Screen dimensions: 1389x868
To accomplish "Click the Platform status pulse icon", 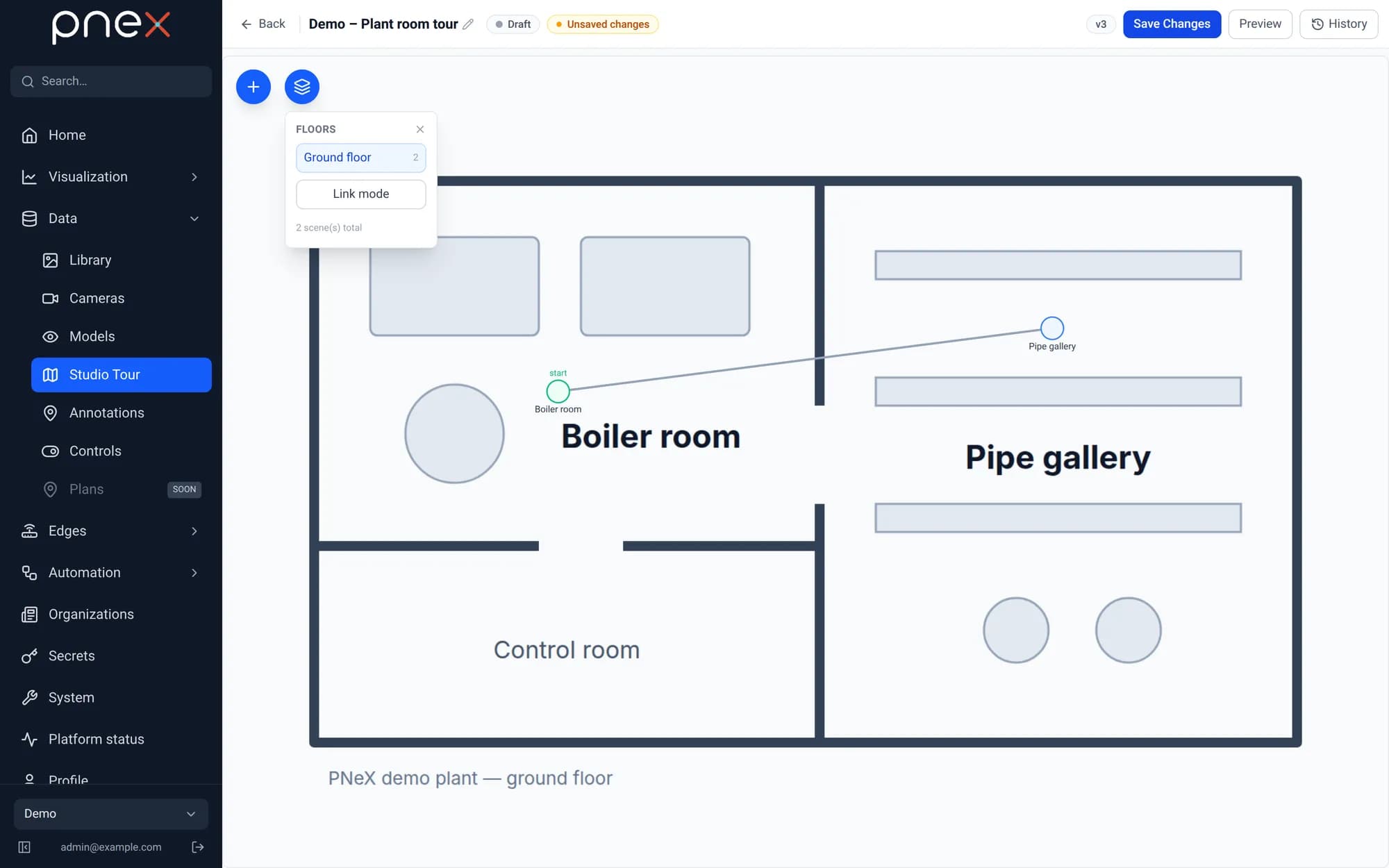I will (29, 740).
